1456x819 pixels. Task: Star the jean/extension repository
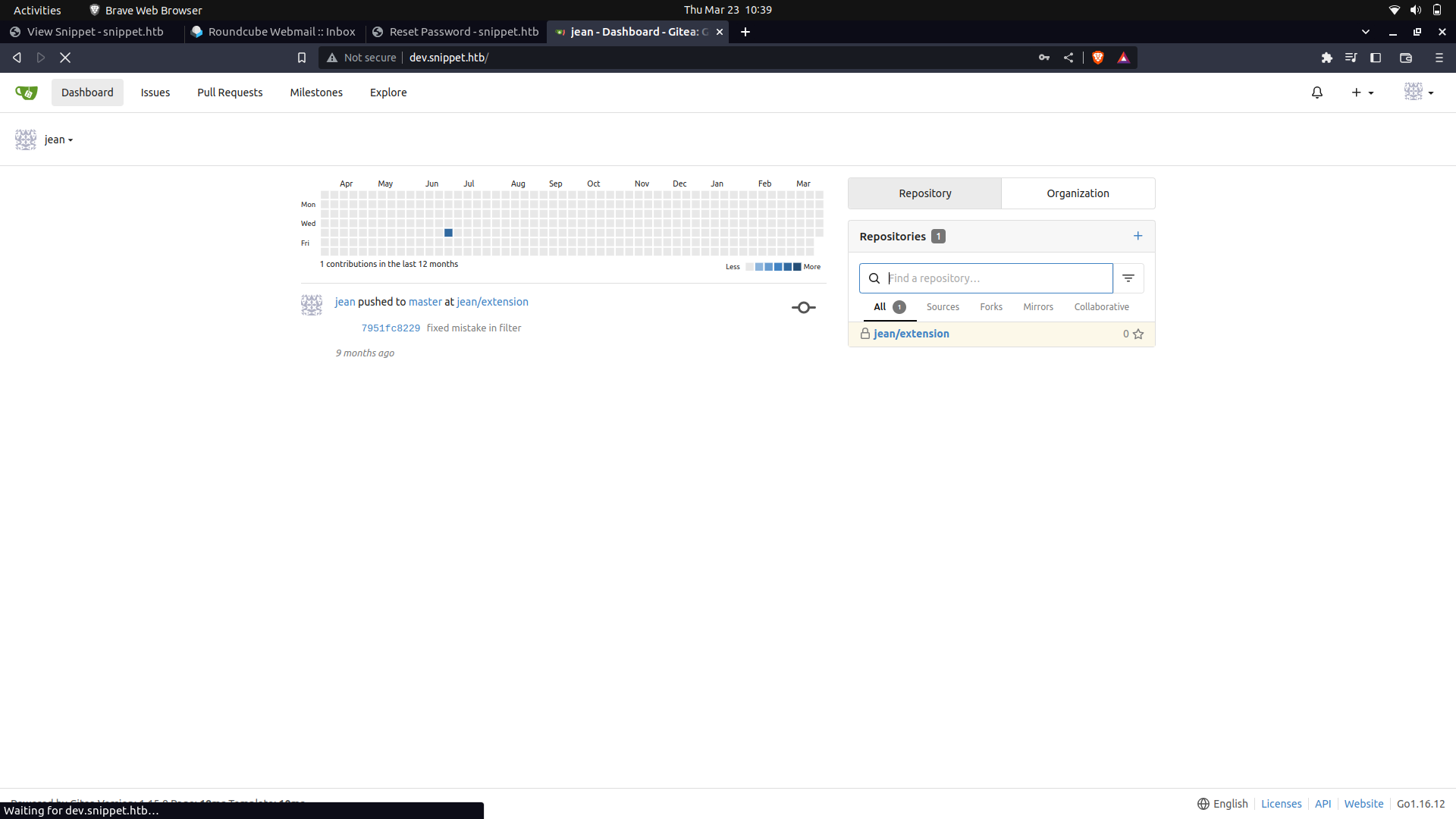(1140, 334)
